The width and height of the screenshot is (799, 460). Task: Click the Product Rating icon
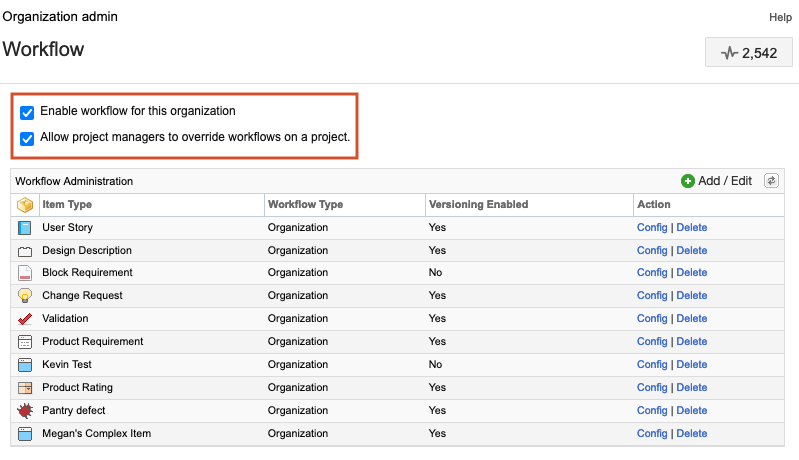(x=24, y=388)
